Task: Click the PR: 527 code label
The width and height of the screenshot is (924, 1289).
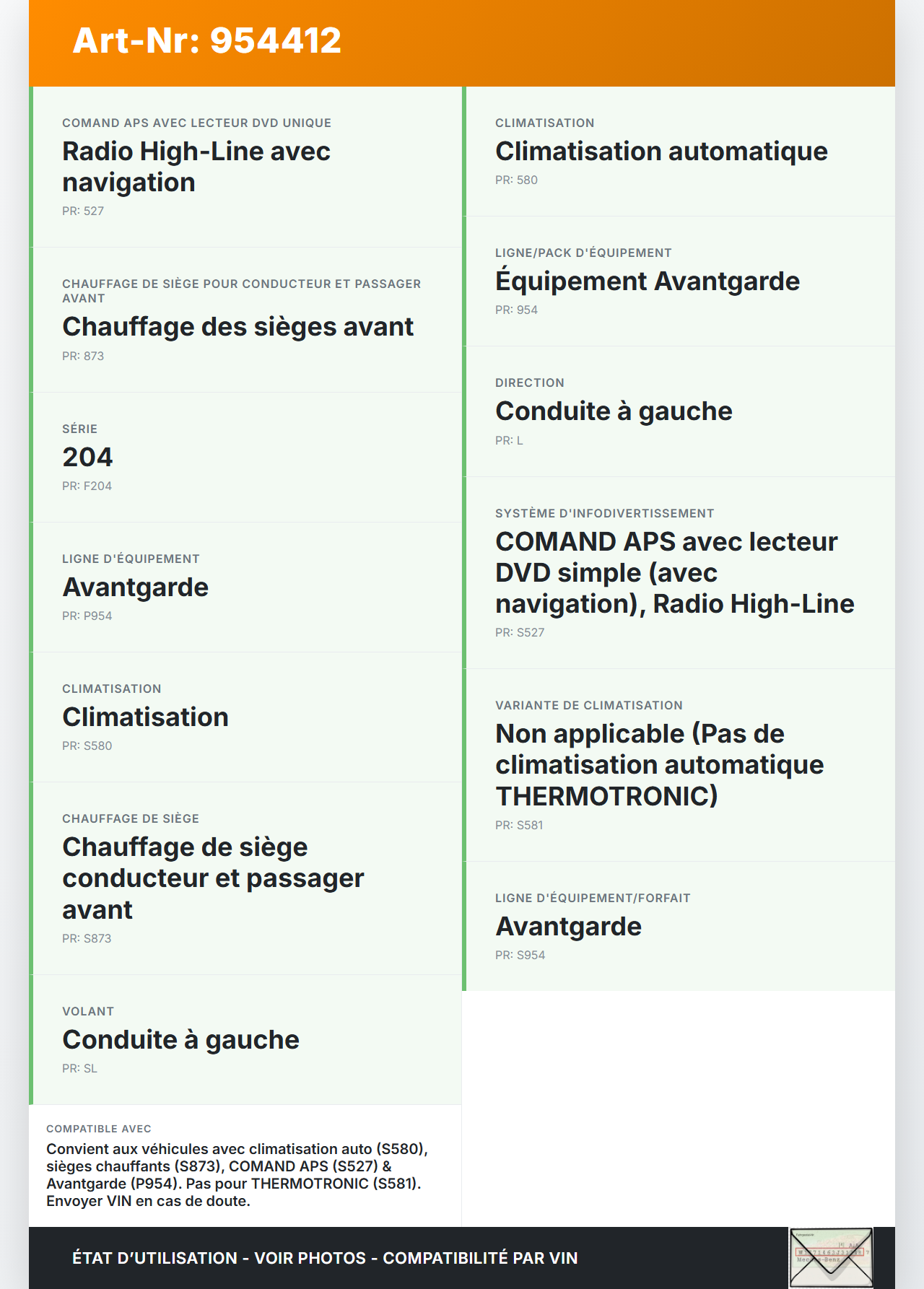Action: [x=83, y=211]
